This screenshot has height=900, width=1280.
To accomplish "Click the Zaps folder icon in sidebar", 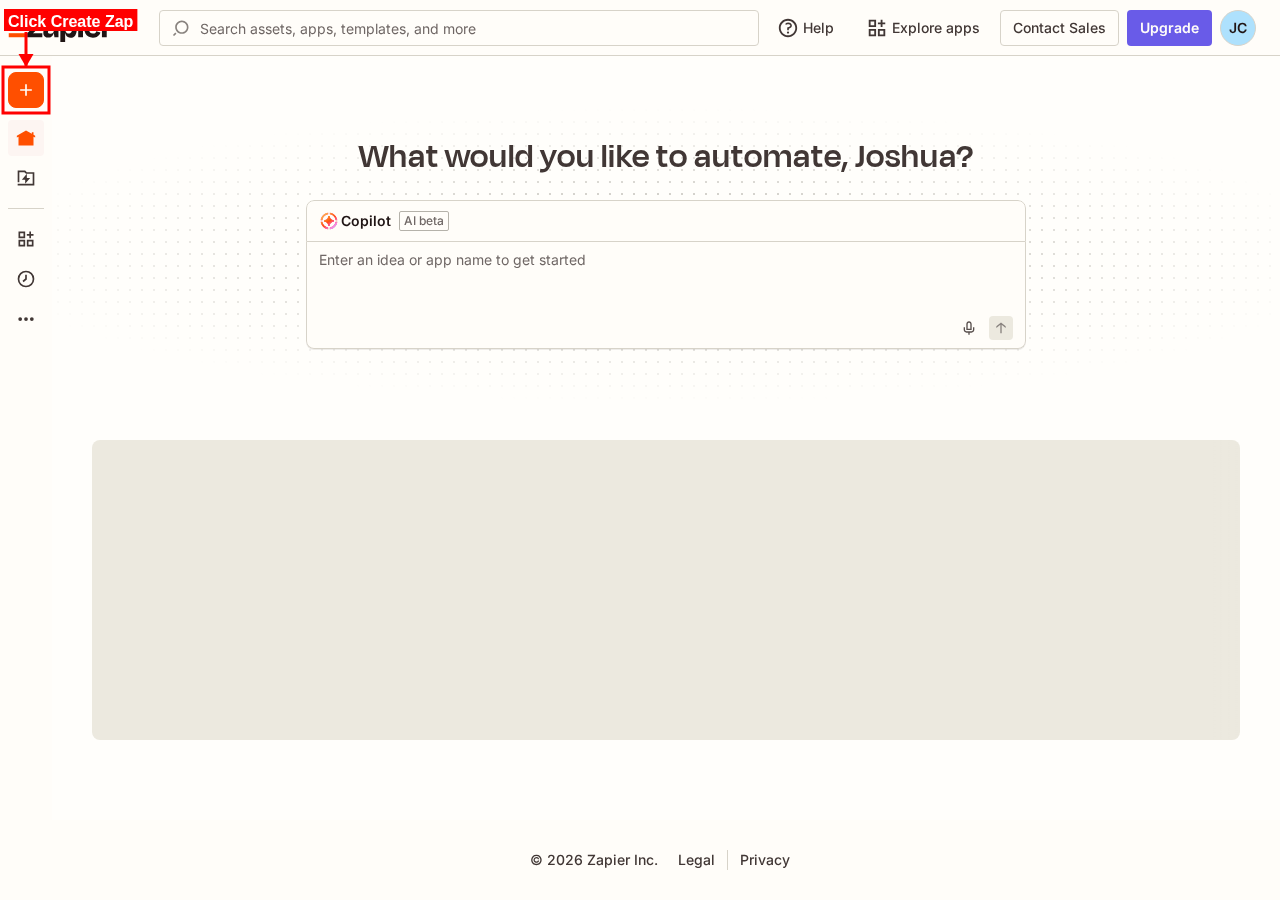I will click(25, 178).
